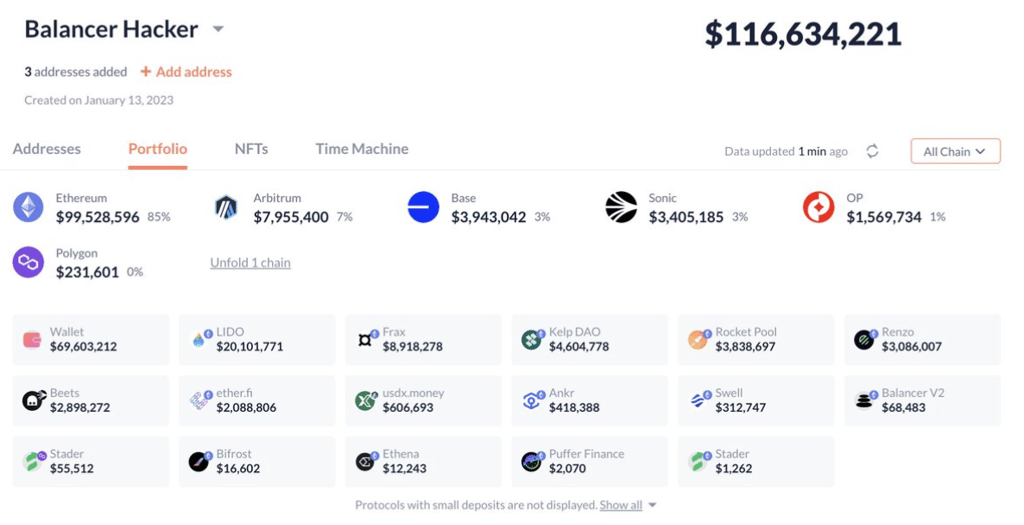
Task: Click the Wallet card icon
Action: (32, 340)
